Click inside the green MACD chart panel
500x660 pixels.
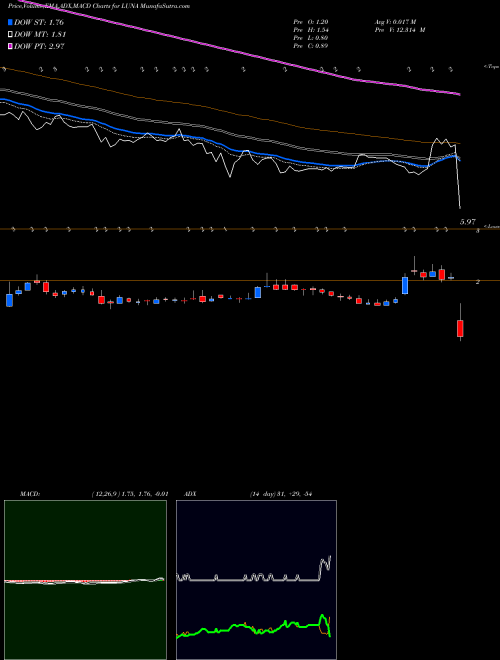(x=85, y=580)
